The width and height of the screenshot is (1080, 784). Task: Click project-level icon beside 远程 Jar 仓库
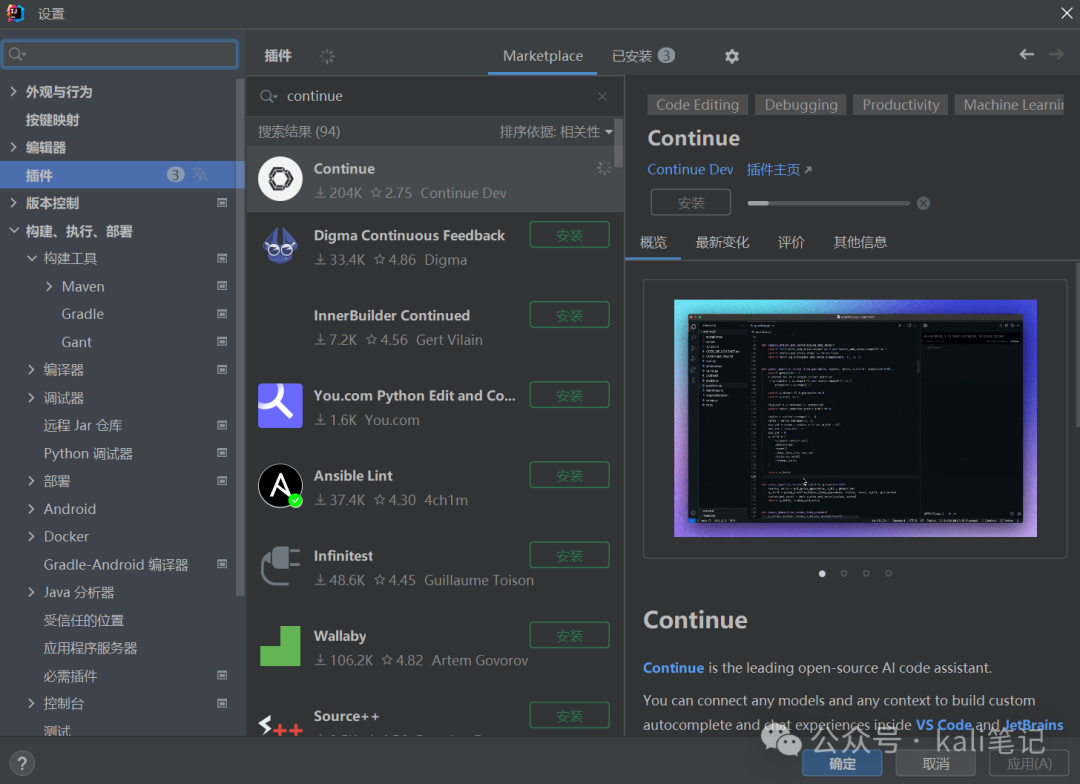(x=222, y=426)
